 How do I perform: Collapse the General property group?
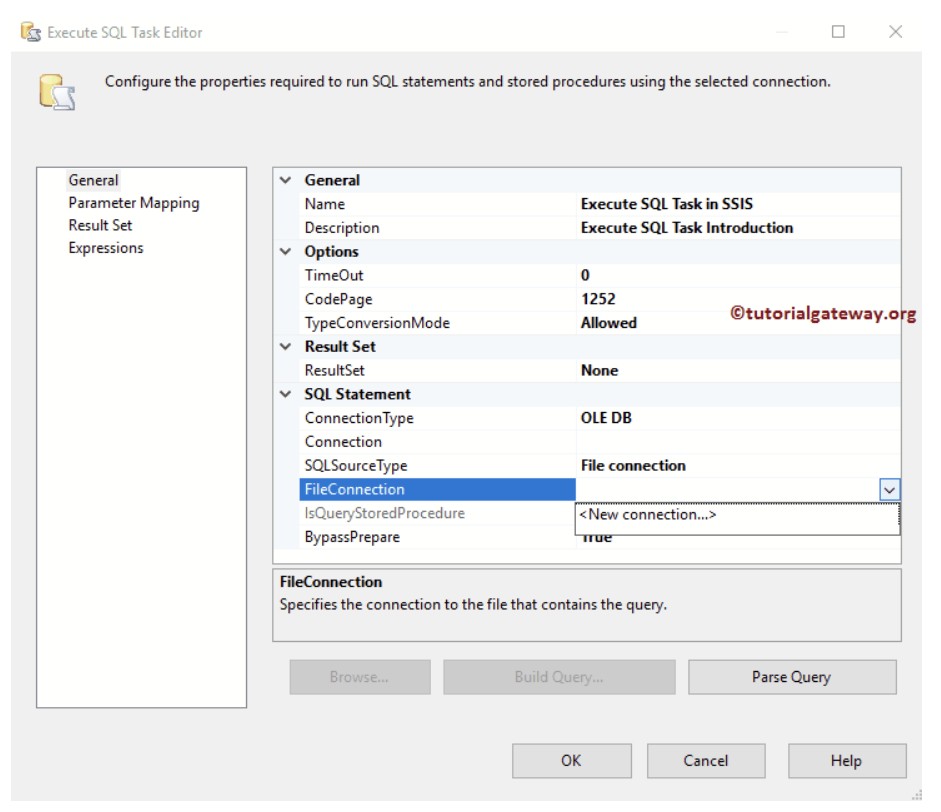point(286,180)
